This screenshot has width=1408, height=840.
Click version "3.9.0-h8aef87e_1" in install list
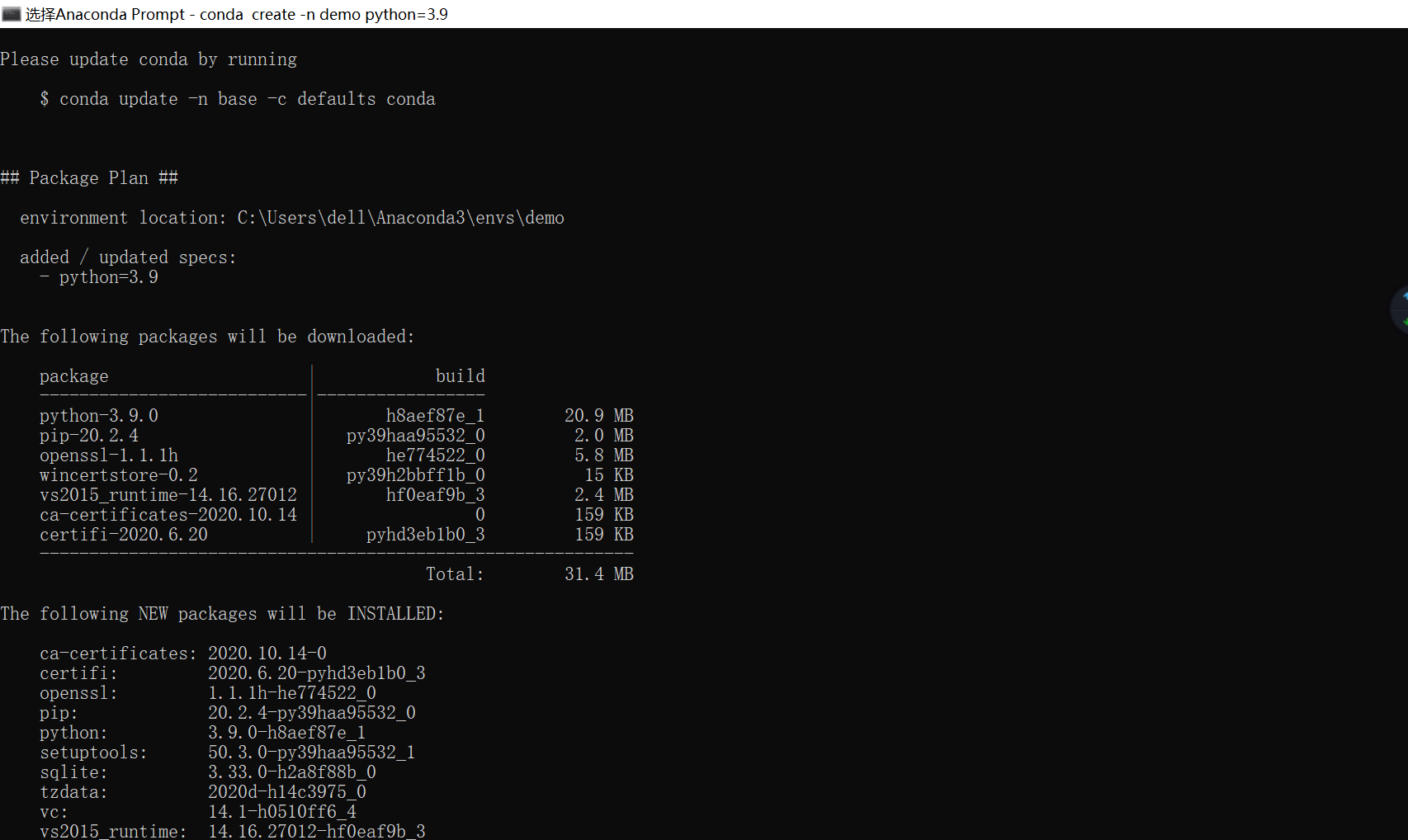click(287, 733)
